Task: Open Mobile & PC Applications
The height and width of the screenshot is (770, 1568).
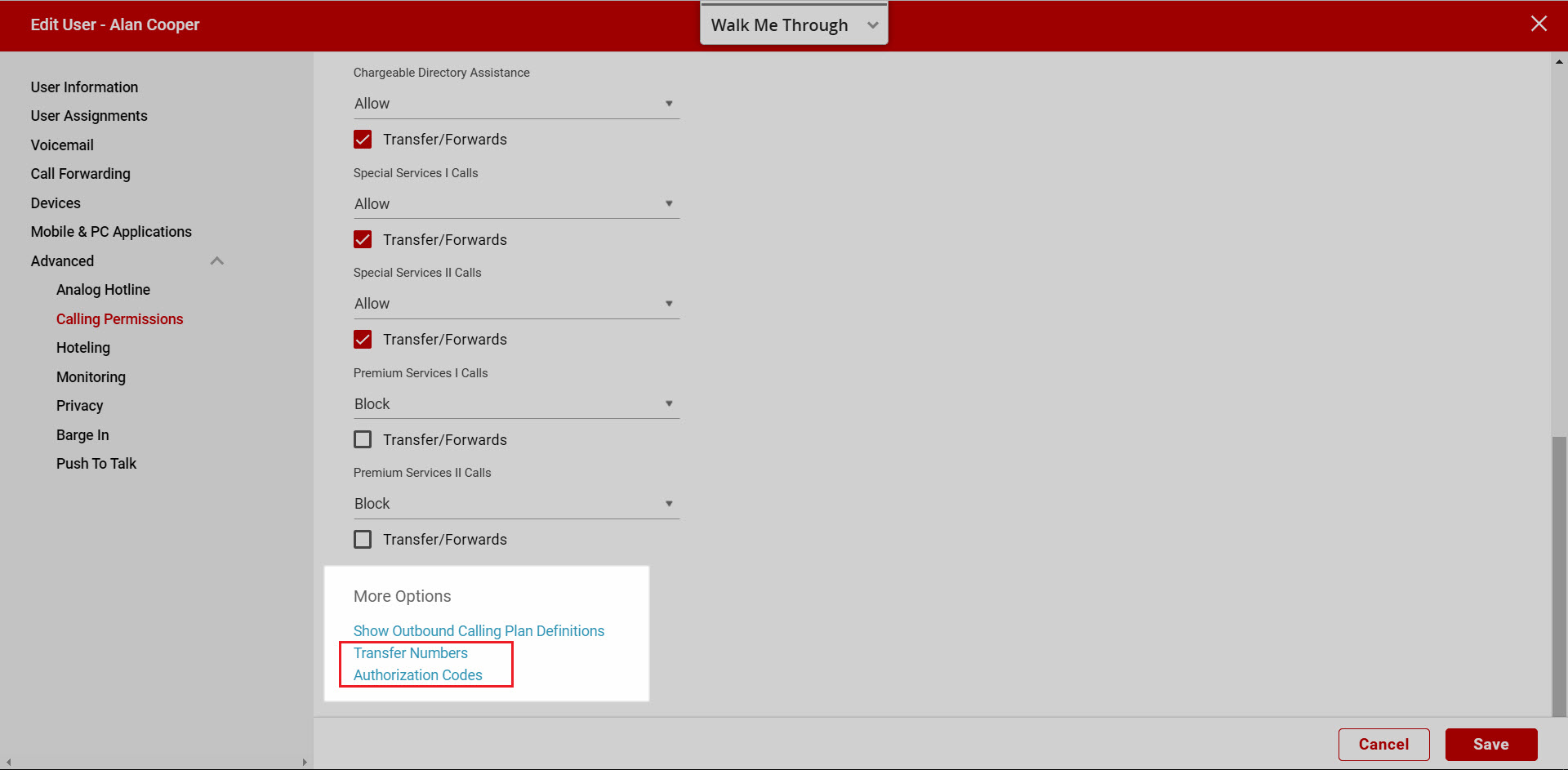Action: tap(111, 232)
